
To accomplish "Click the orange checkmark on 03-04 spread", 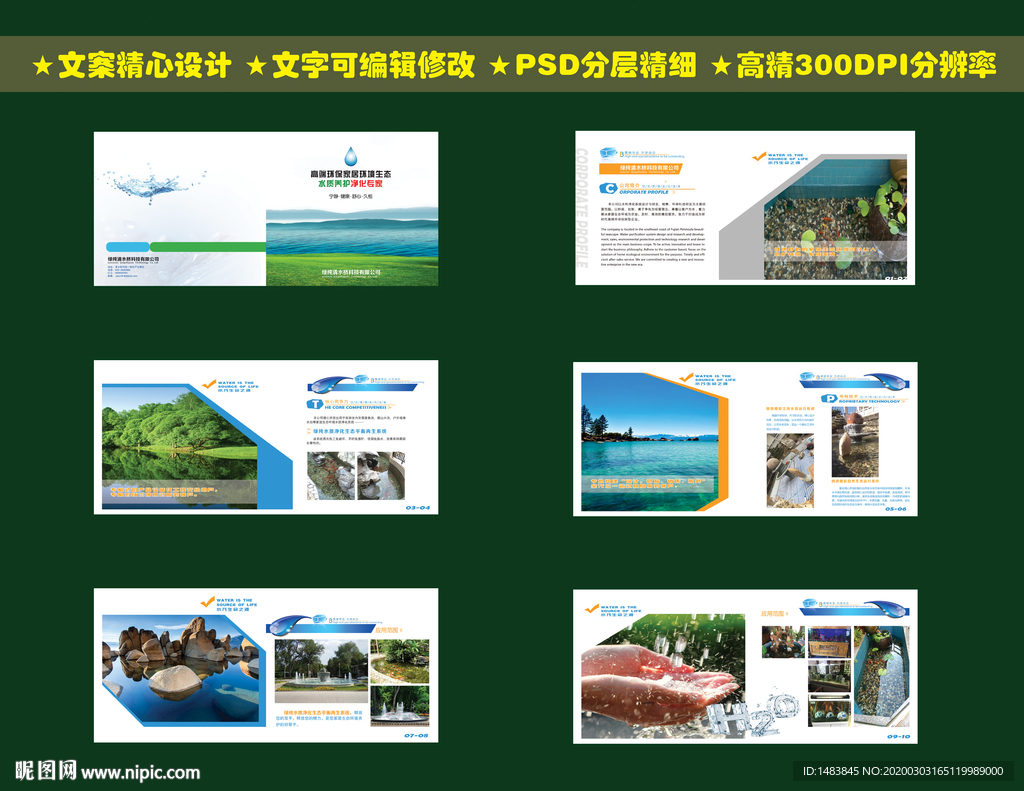I will (209, 384).
